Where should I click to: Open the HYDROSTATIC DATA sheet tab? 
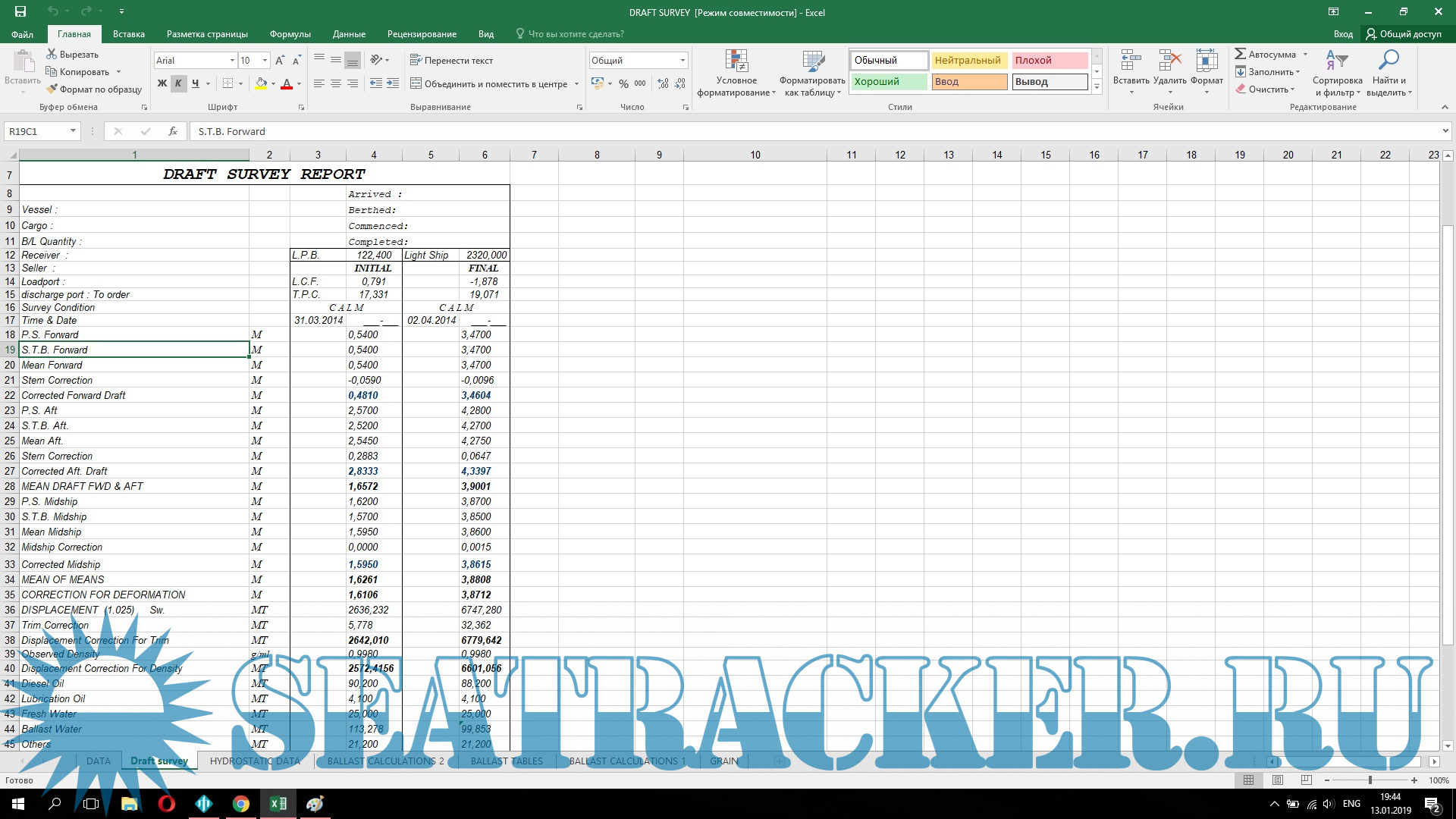[255, 761]
